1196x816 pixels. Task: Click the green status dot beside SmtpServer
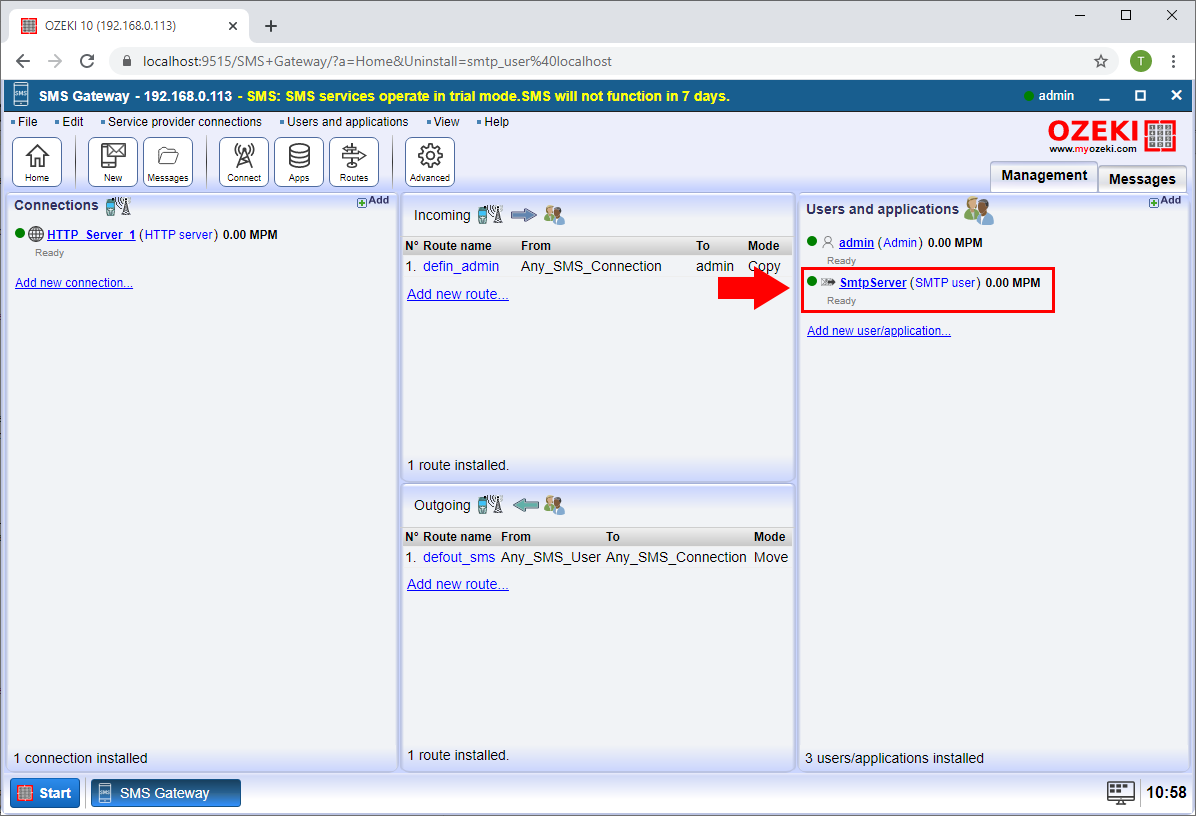click(x=811, y=281)
